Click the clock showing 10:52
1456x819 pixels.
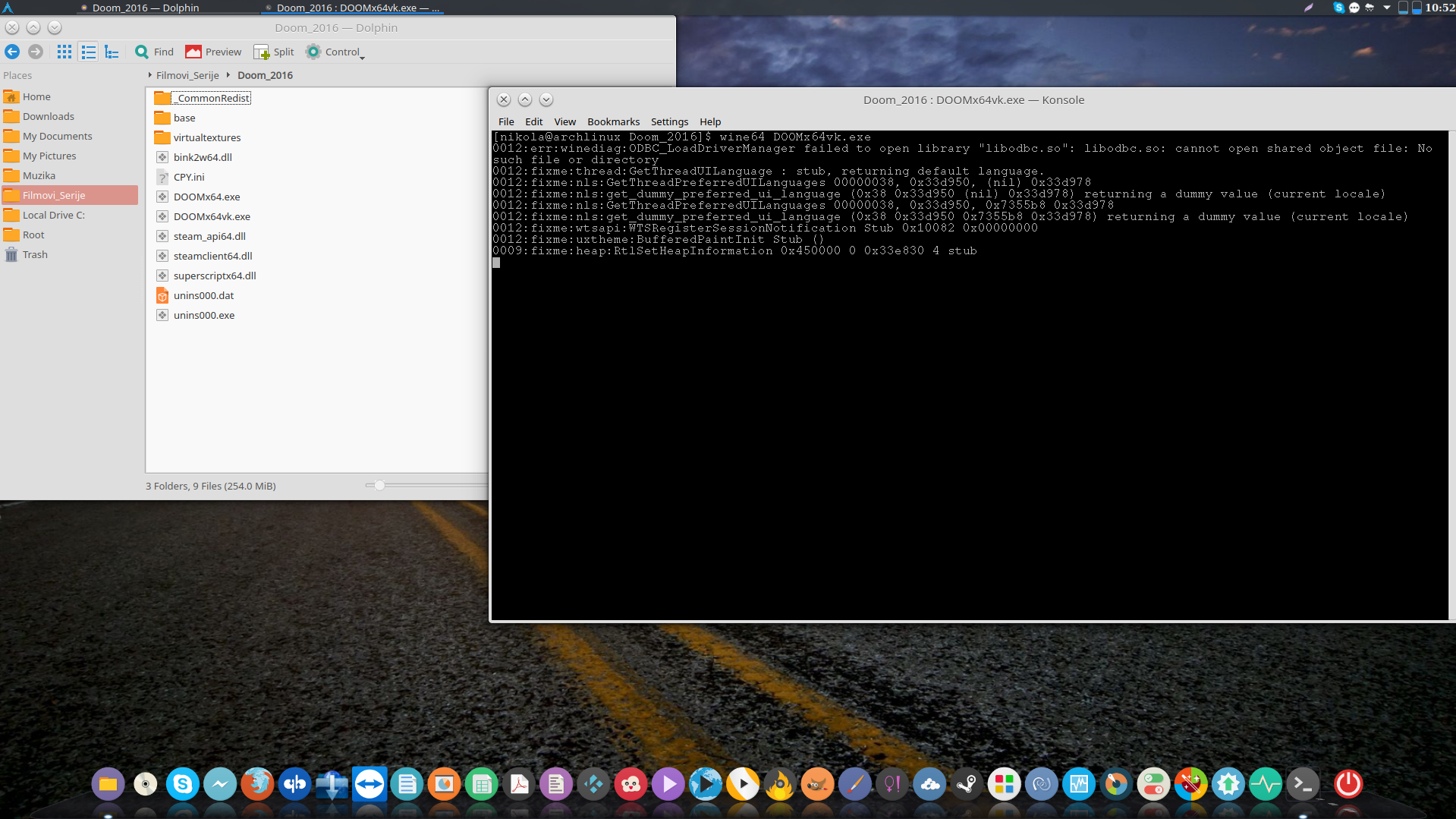[1440, 8]
